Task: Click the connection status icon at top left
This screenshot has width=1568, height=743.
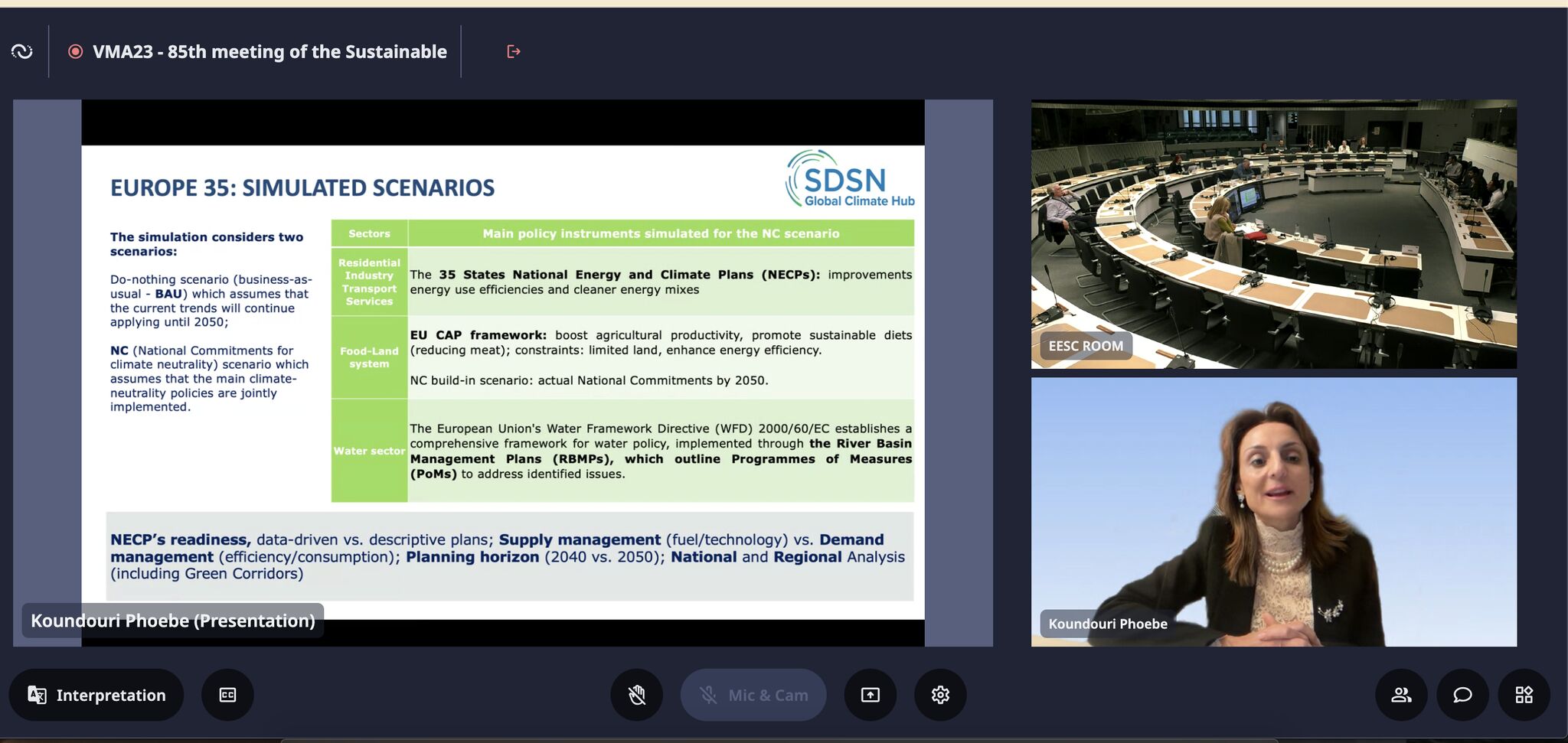Action: [x=22, y=51]
